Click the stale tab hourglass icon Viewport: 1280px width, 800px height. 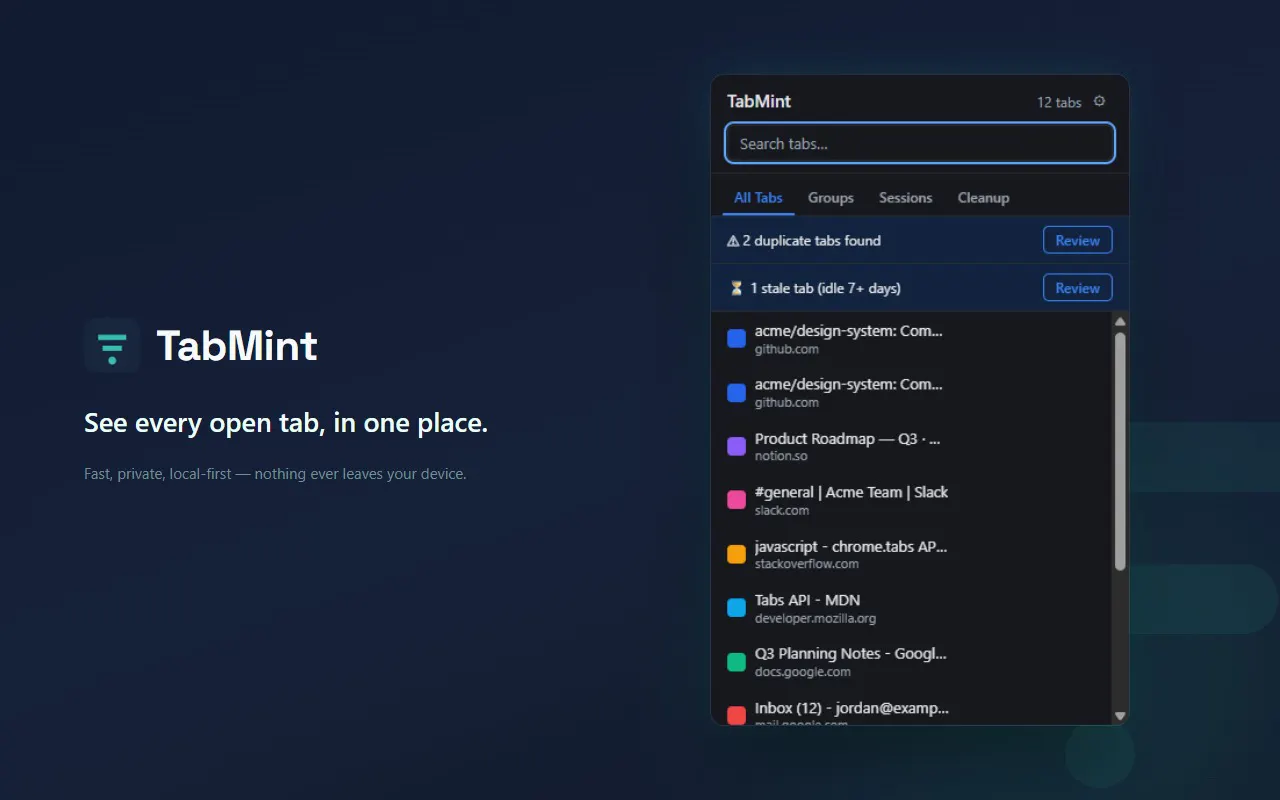tap(737, 288)
